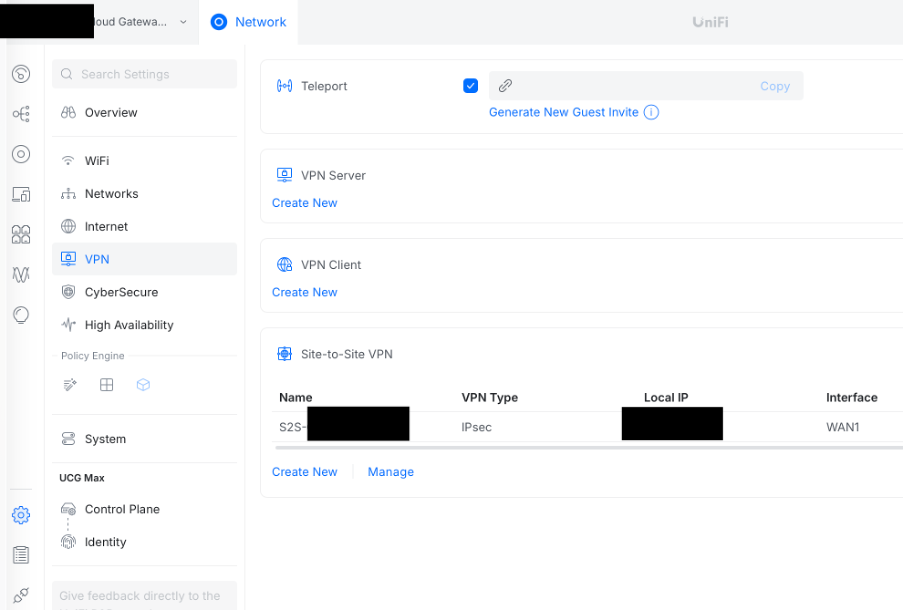Open the Insights lightbulb icon
Screen dimensions: 904x610
21,315
